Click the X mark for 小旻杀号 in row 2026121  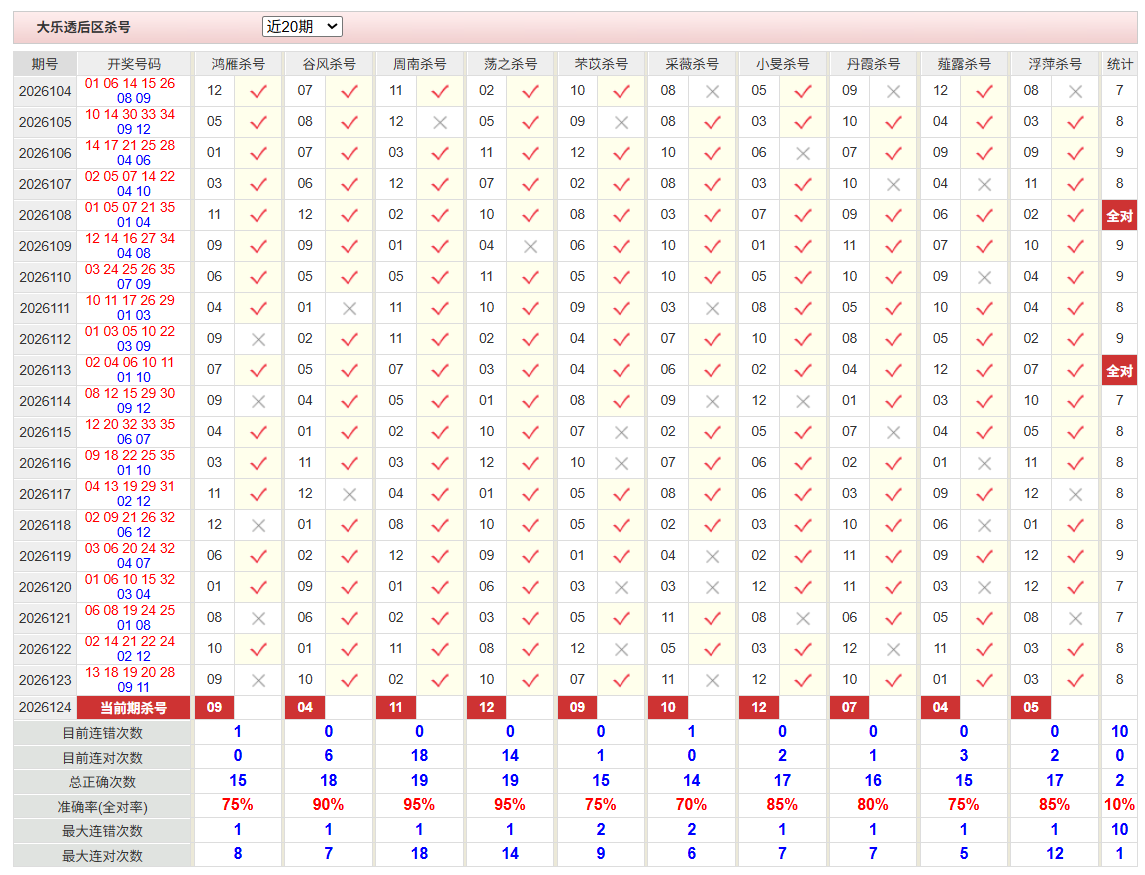803,619
